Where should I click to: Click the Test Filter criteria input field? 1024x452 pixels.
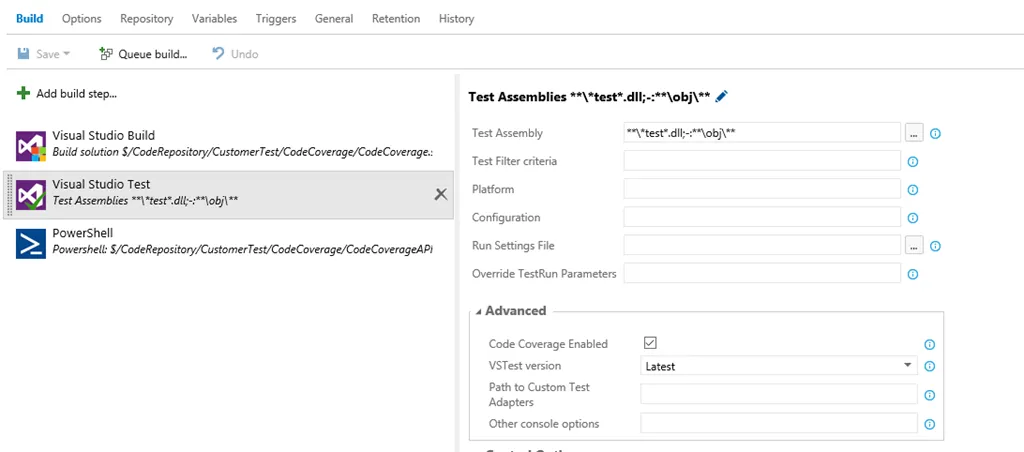click(x=762, y=161)
